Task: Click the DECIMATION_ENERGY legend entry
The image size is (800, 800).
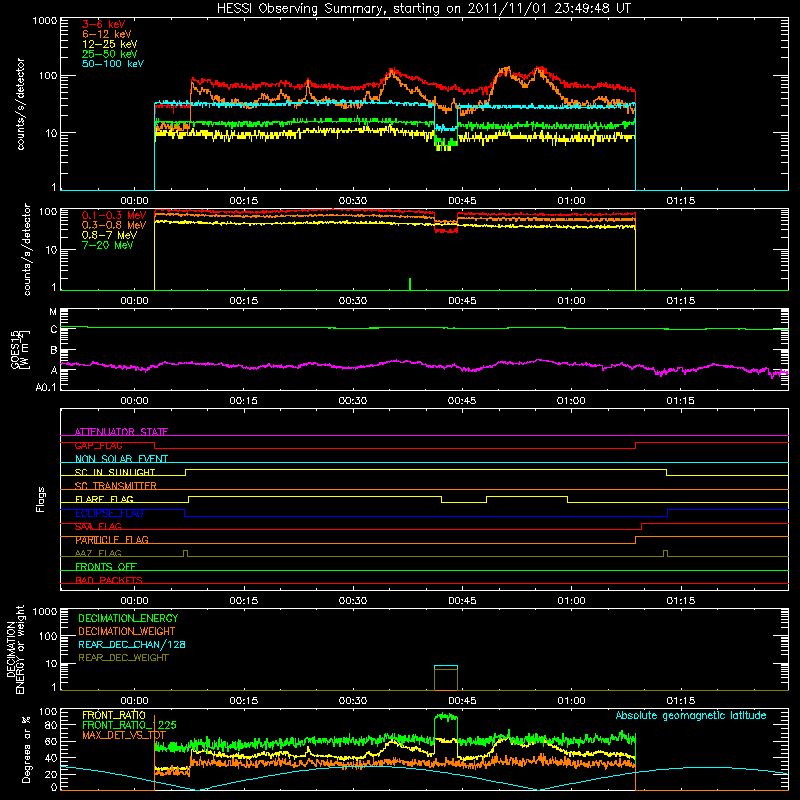Action: (128, 618)
